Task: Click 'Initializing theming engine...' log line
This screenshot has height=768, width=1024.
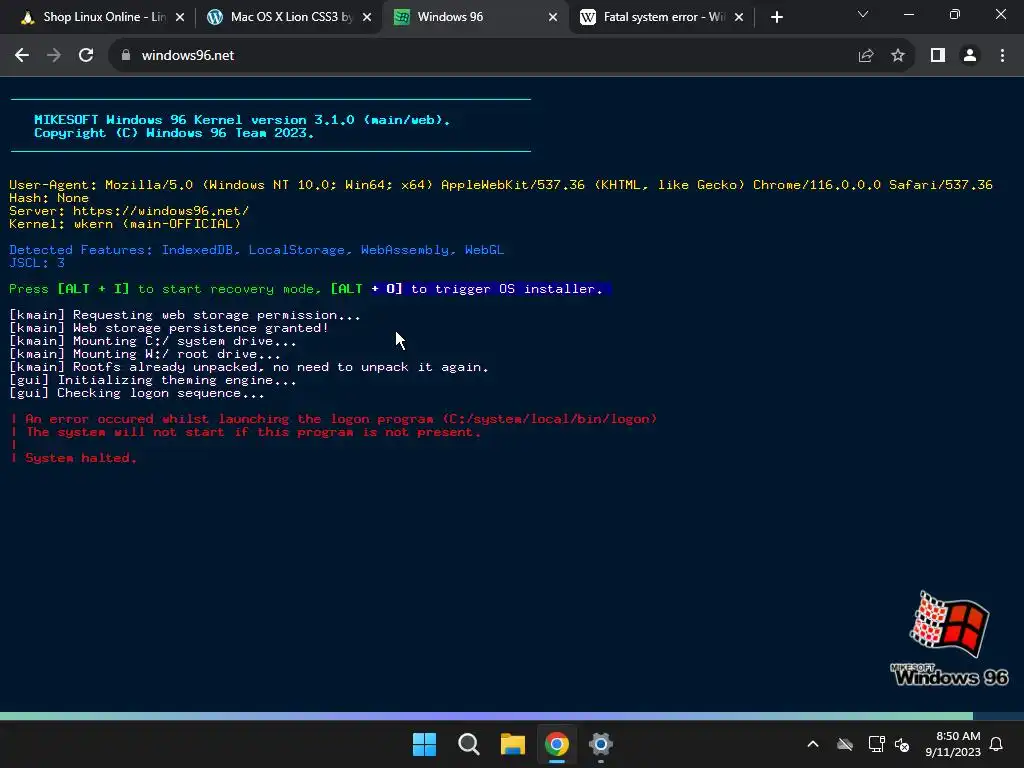Action: (x=153, y=380)
